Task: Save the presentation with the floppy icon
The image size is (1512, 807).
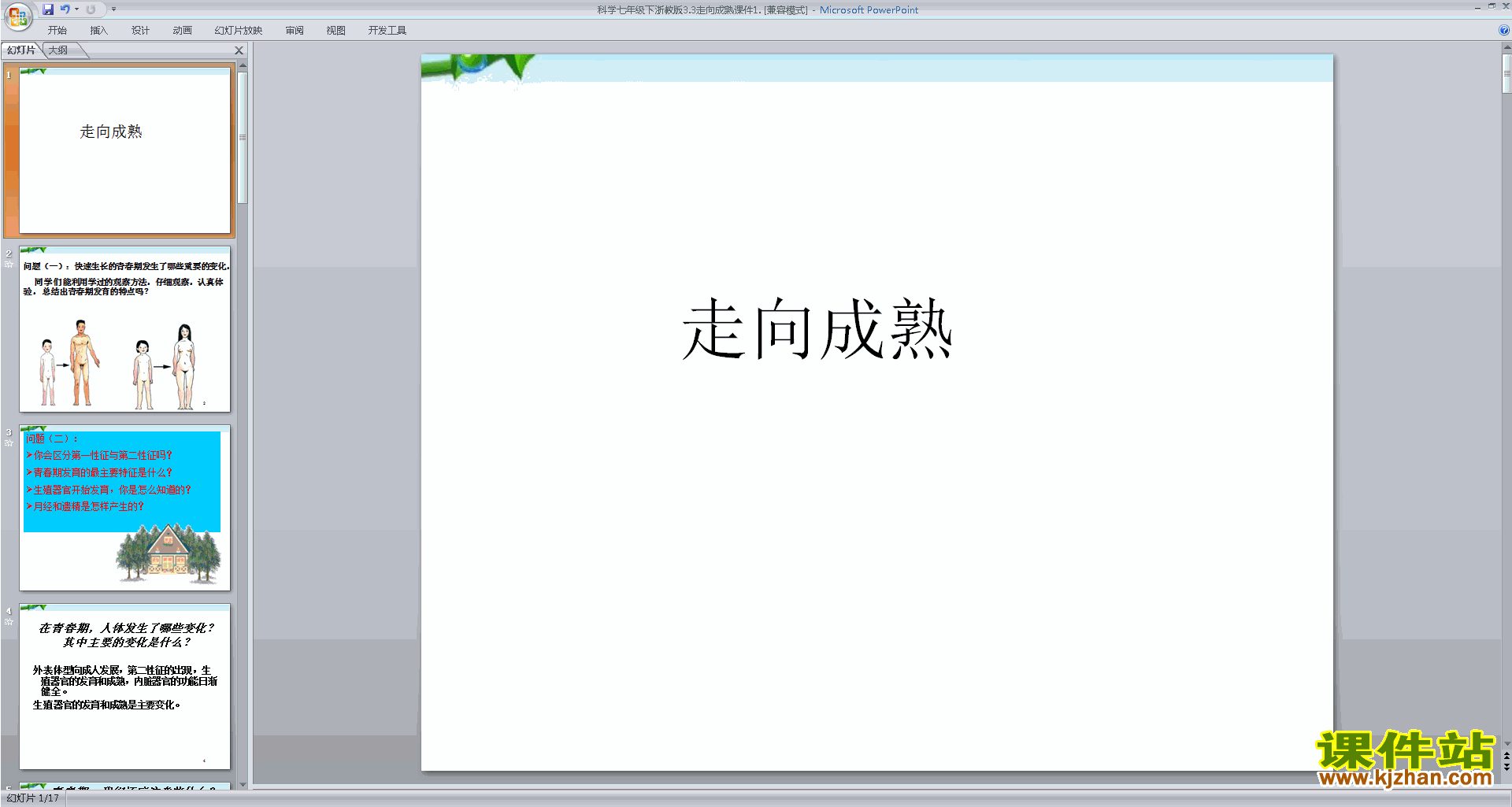Action: point(48,9)
